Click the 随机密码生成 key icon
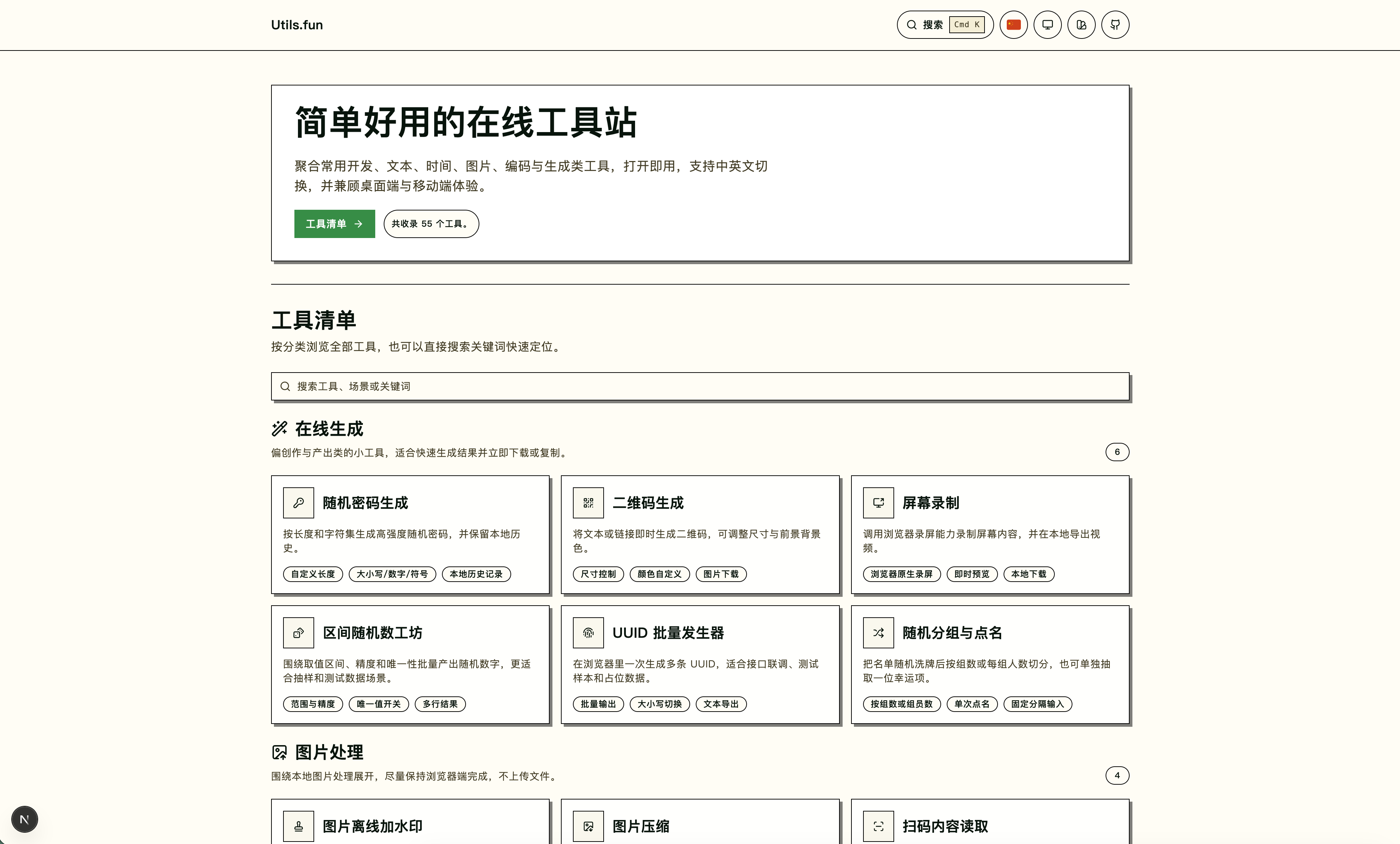The height and width of the screenshot is (844, 1400). (298, 503)
